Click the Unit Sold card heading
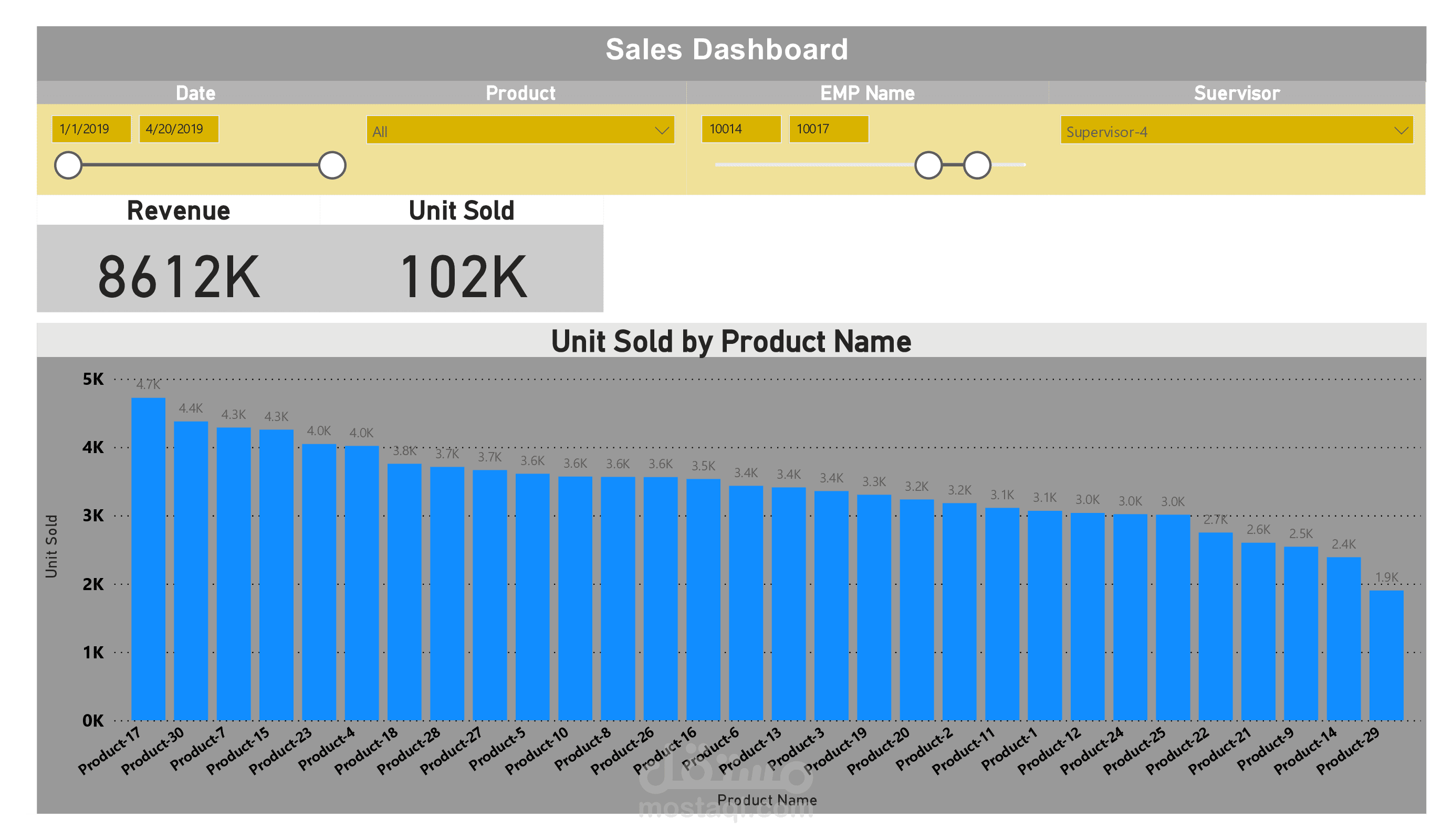The width and height of the screenshot is (1453, 840). (x=461, y=211)
